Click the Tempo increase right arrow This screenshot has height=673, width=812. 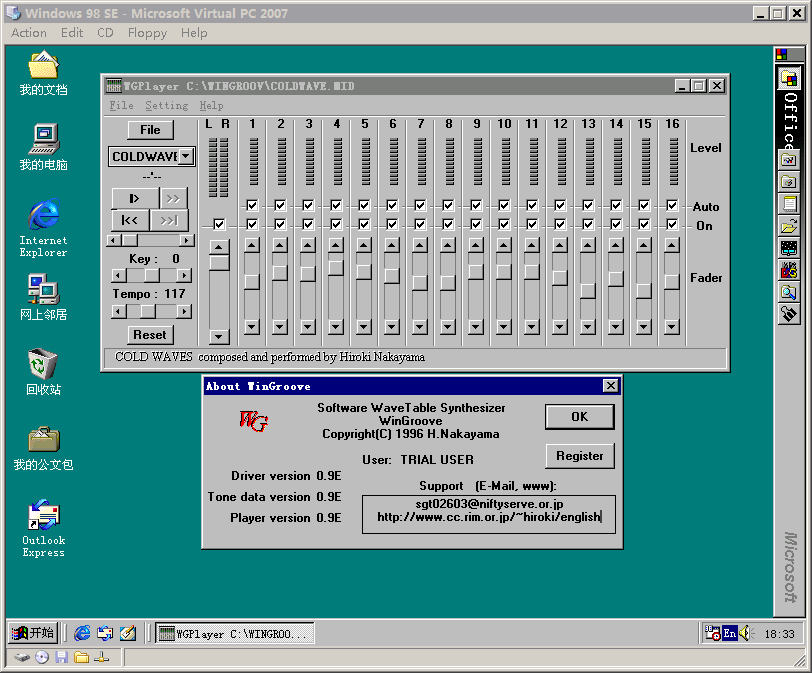(184, 312)
